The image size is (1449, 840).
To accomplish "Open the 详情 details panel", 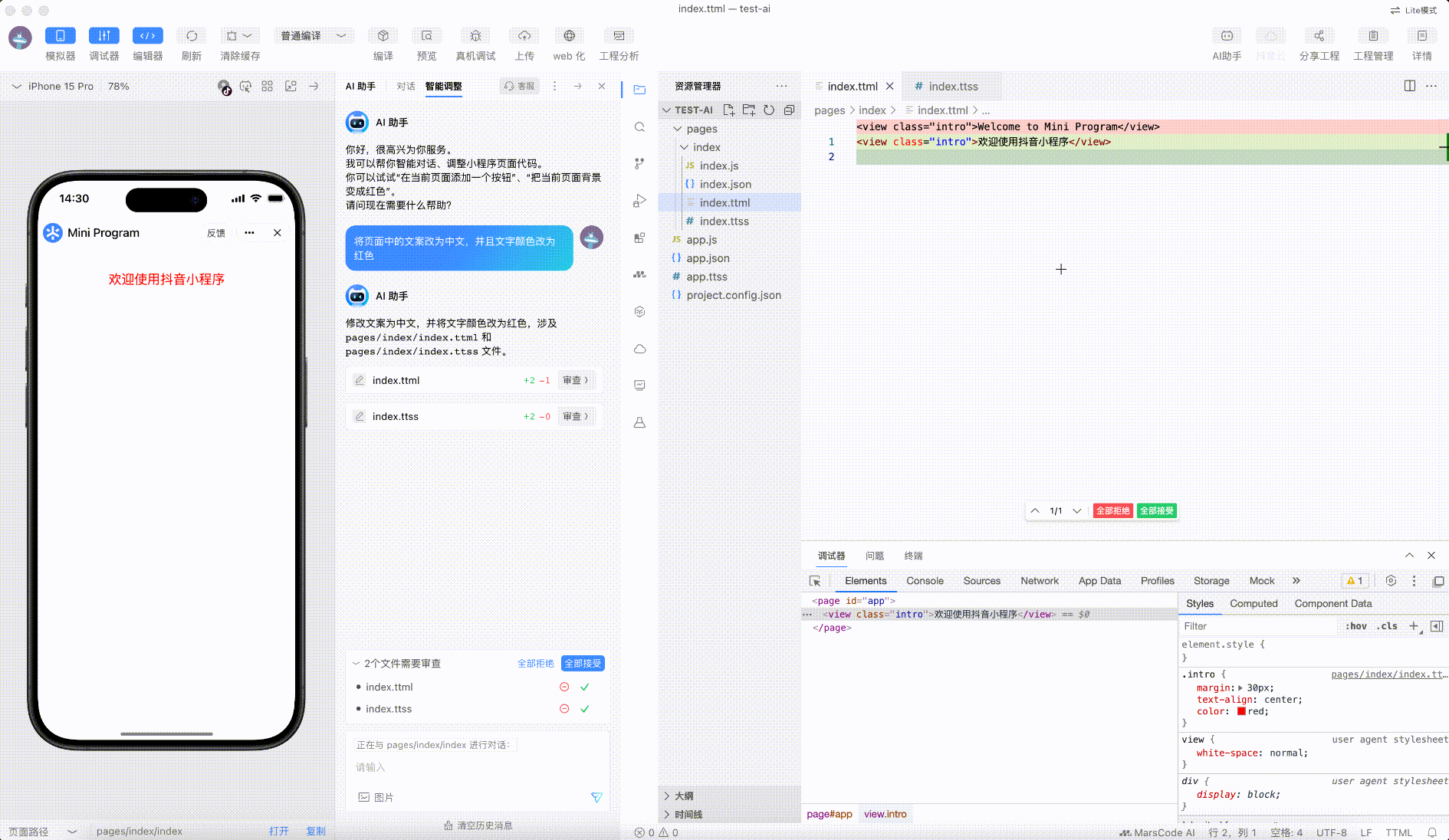I will 1421,36.
